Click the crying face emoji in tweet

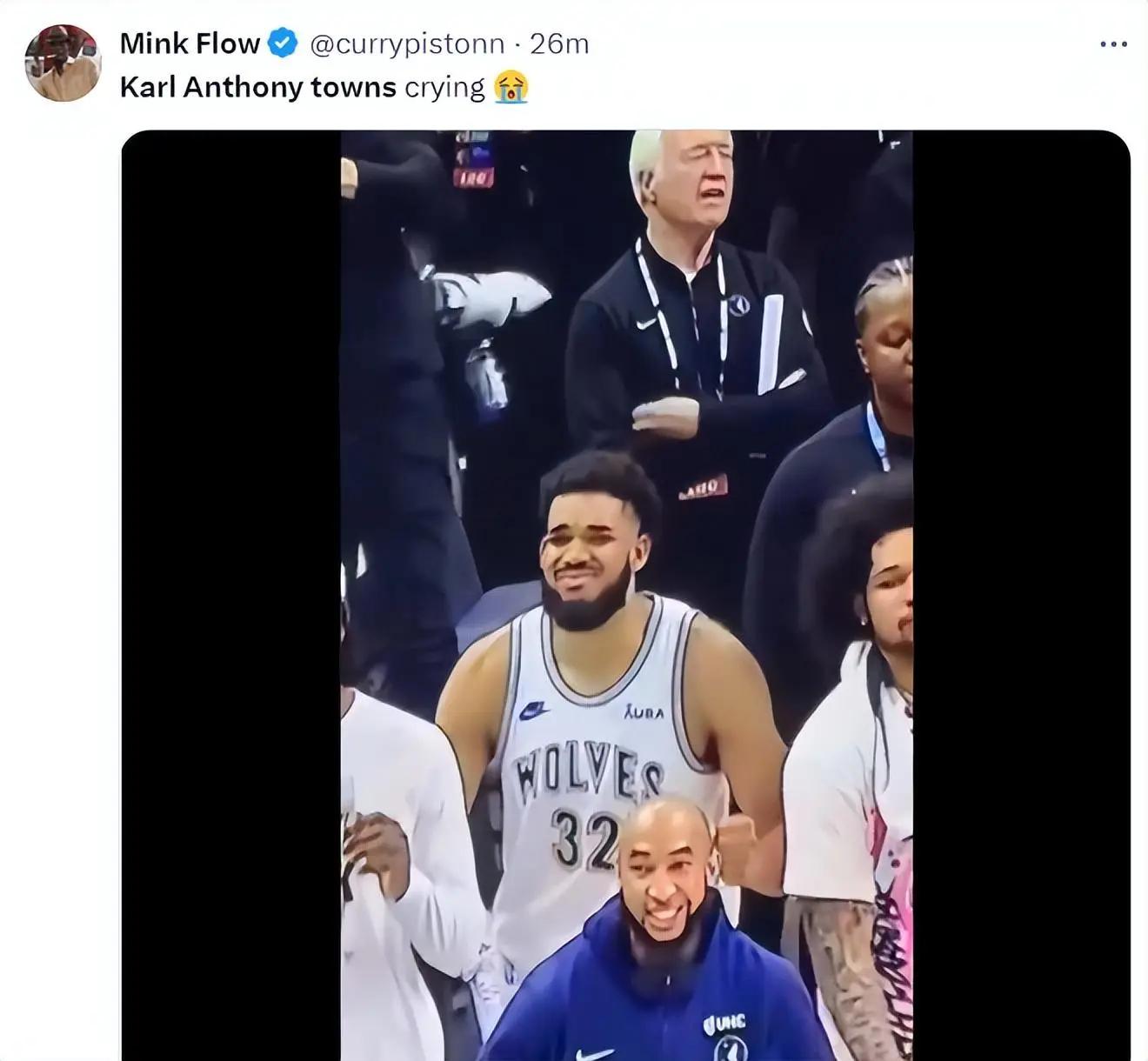click(x=511, y=88)
